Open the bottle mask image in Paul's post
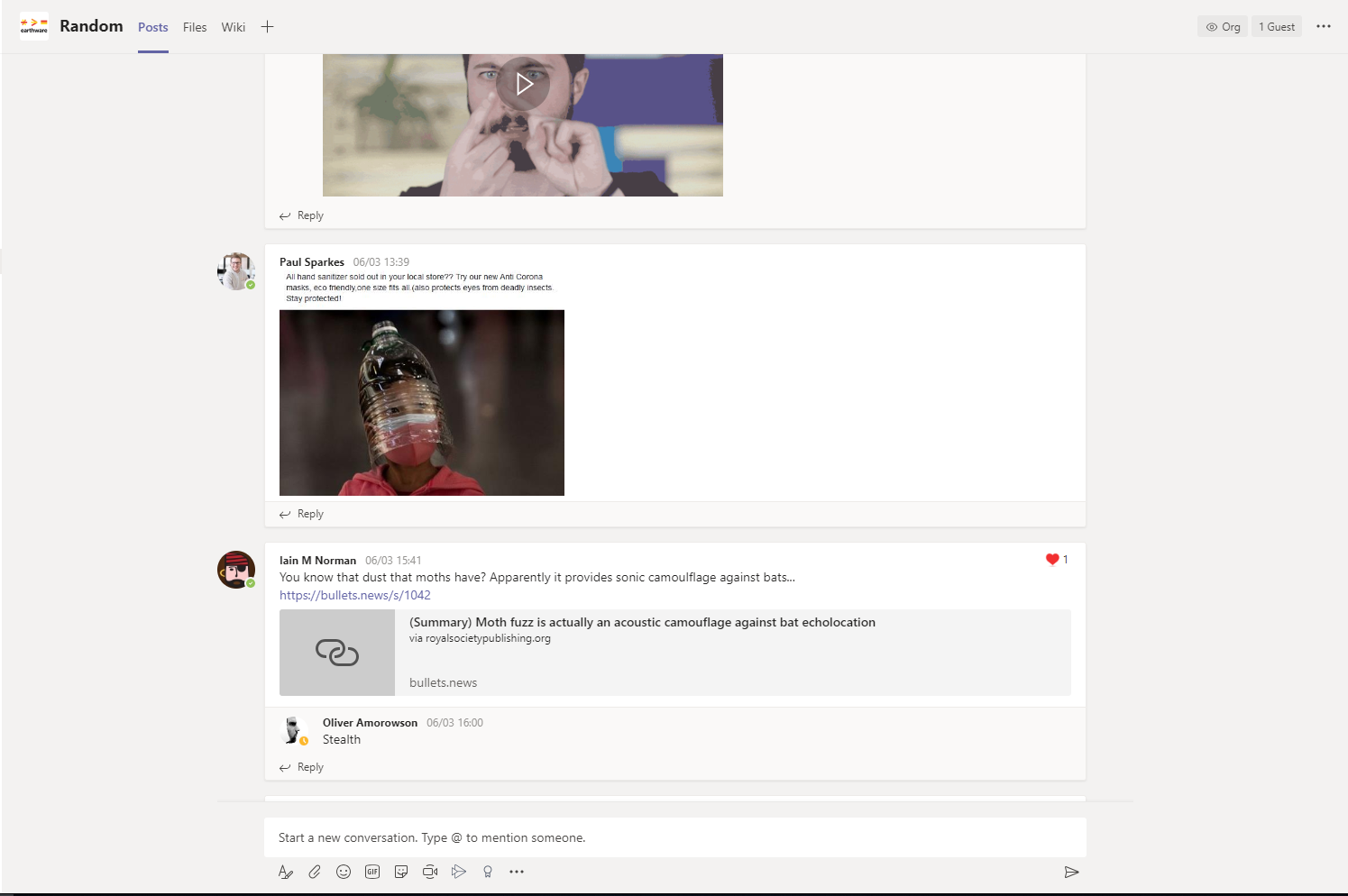The width and height of the screenshot is (1348, 896). [422, 403]
